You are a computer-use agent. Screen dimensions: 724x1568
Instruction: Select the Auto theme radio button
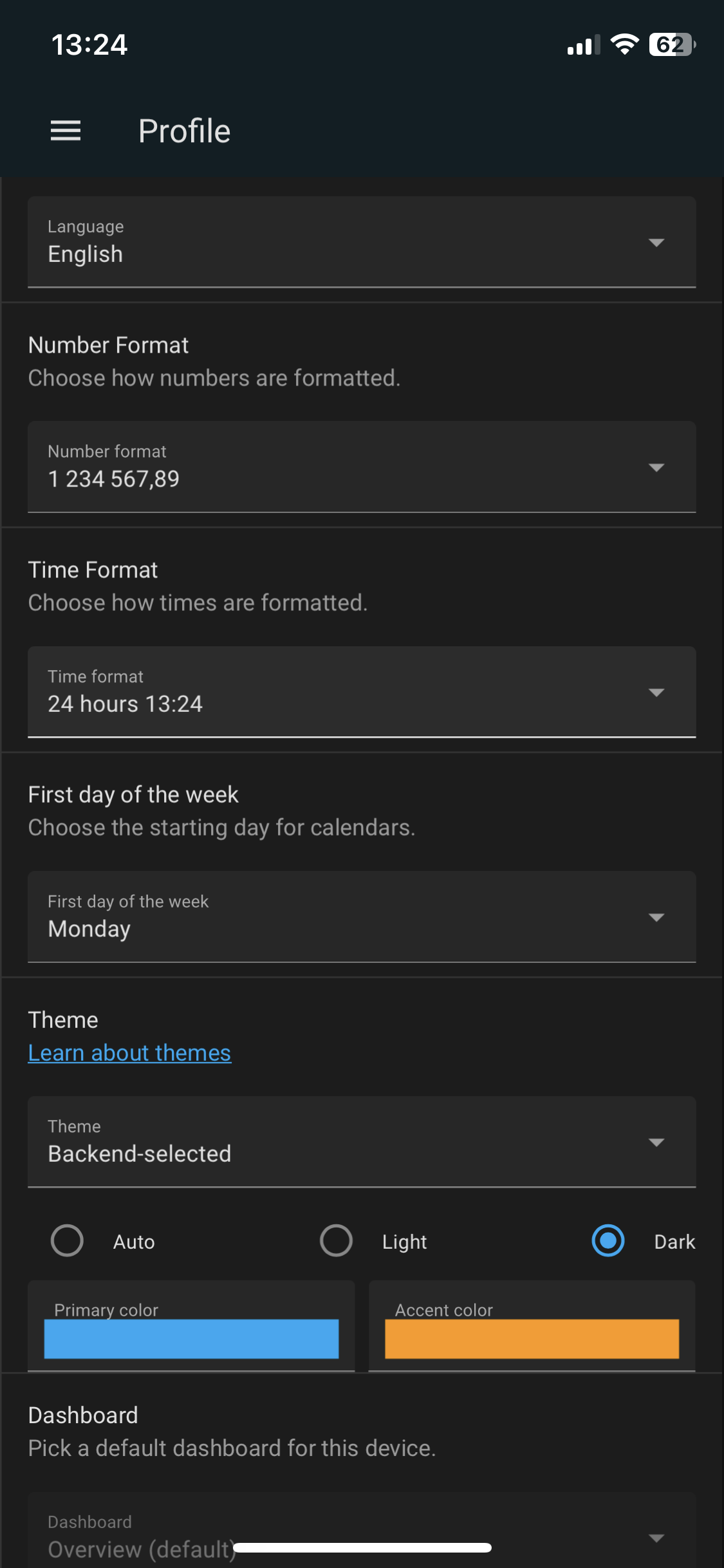click(x=67, y=1240)
